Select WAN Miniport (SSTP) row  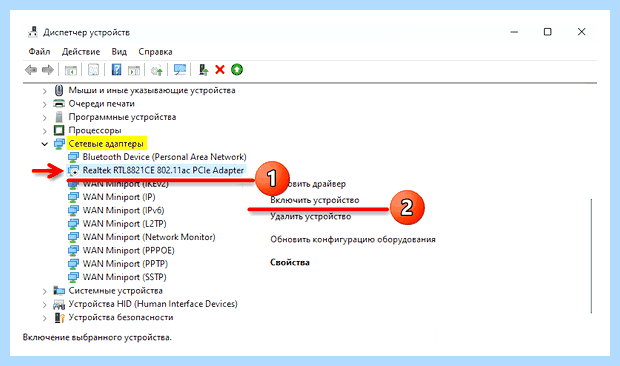pyautogui.click(x=124, y=277)
